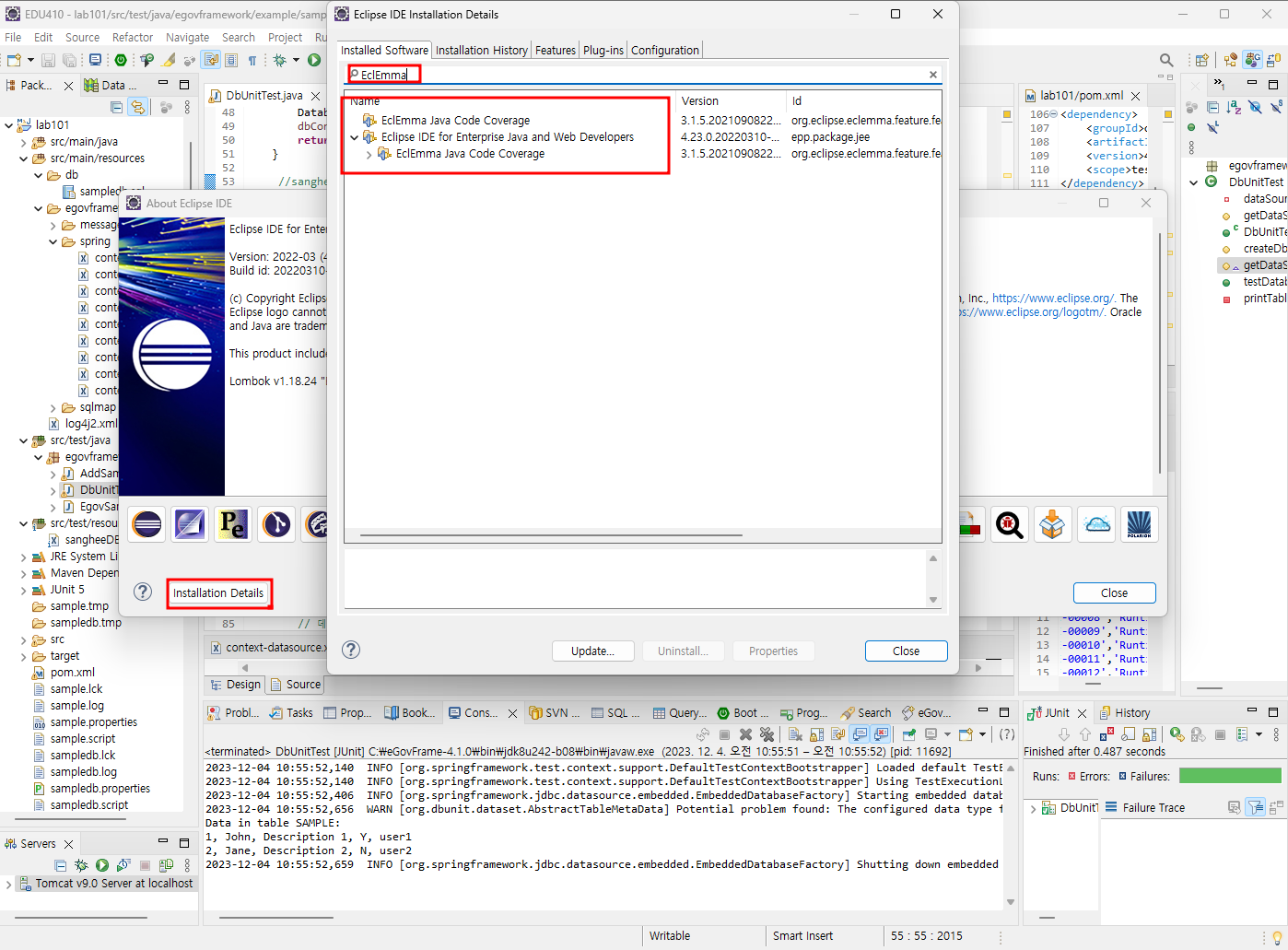Click horizontal scrollbar of installed software list
1288x950 pixels.
(551, 534)
